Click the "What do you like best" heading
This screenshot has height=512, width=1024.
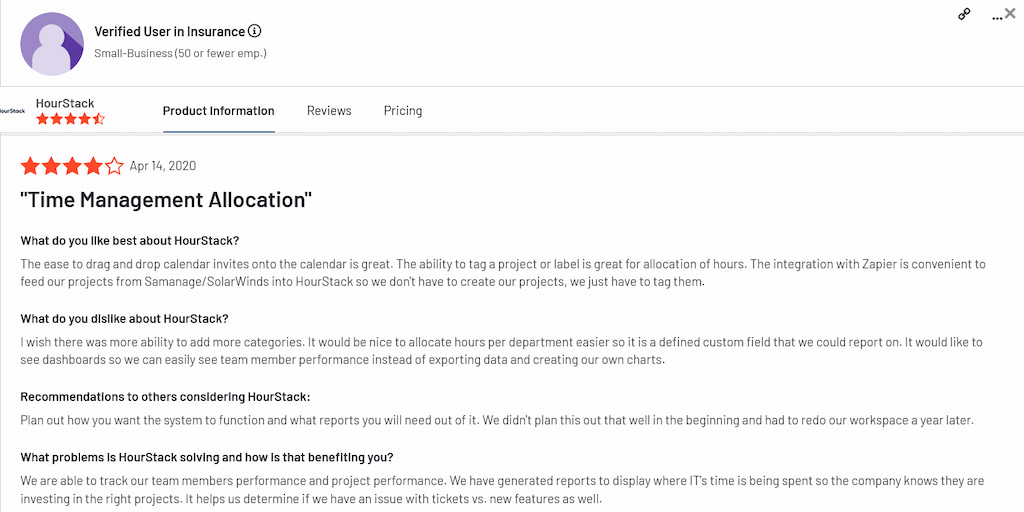(x=130, y=241)
